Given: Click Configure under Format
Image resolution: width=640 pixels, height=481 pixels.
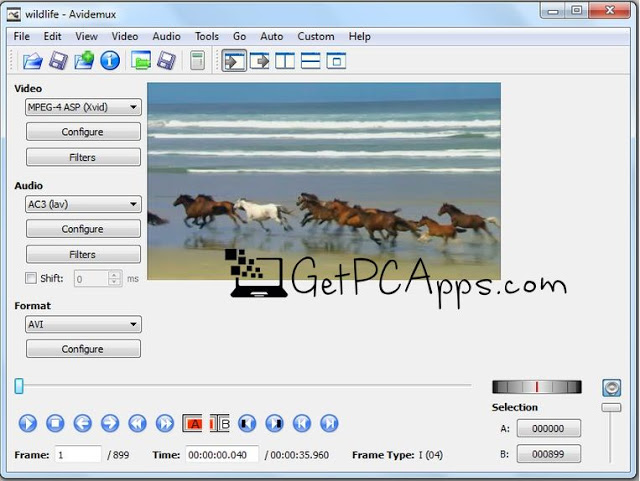Looking at the screenshot, I should pos(83,349).
